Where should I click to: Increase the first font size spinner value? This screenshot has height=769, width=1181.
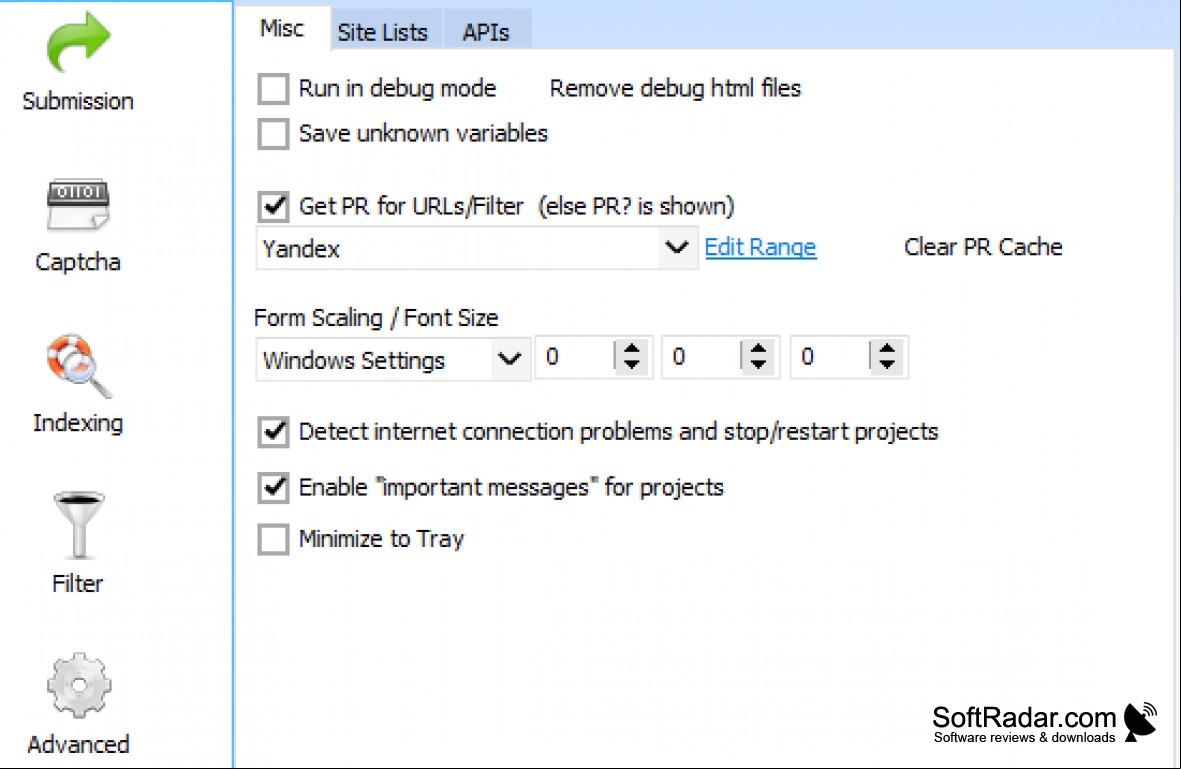click(632, 349)
